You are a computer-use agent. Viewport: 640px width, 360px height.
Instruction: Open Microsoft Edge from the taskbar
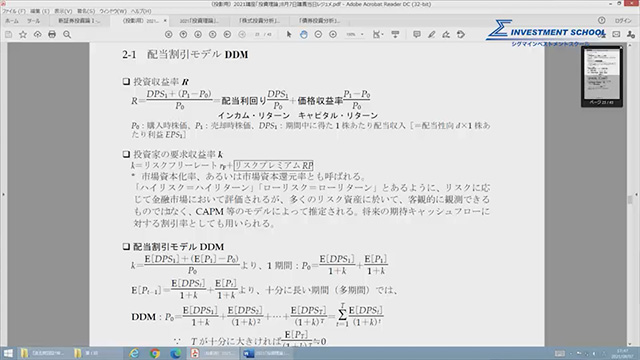(x=176, y=353)
